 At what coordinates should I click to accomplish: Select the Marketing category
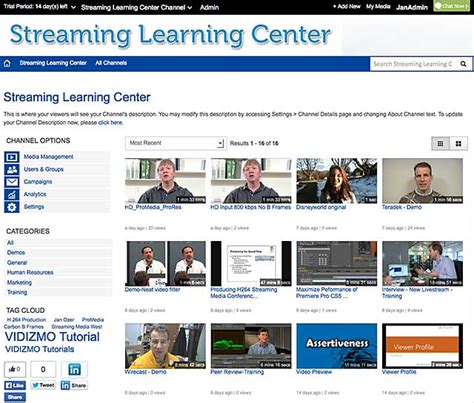click(19, 282)
